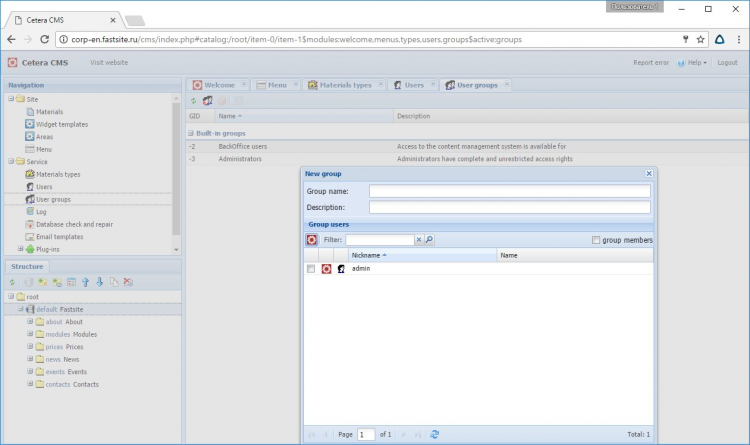
Task: Clear the filter with the X icon
Action: 419,240
